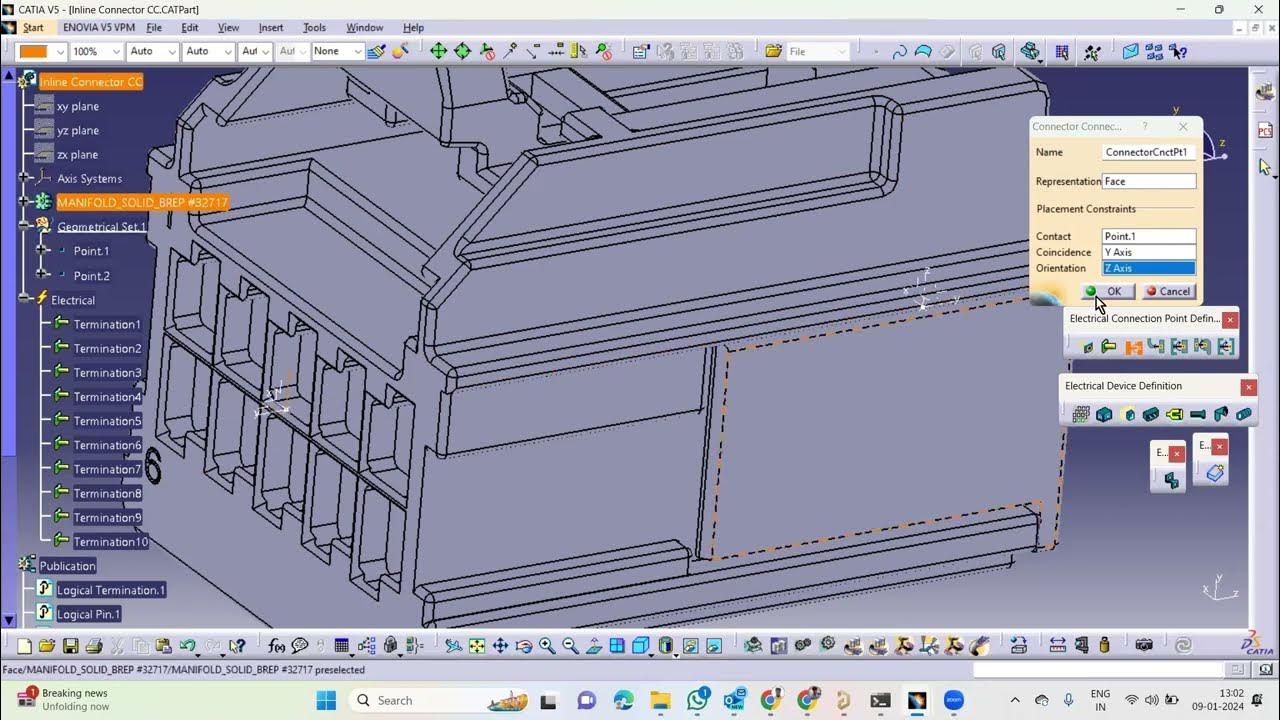Open the opacity 100% dropdown
Screen dimensions: 1280x720
(116, 51)
